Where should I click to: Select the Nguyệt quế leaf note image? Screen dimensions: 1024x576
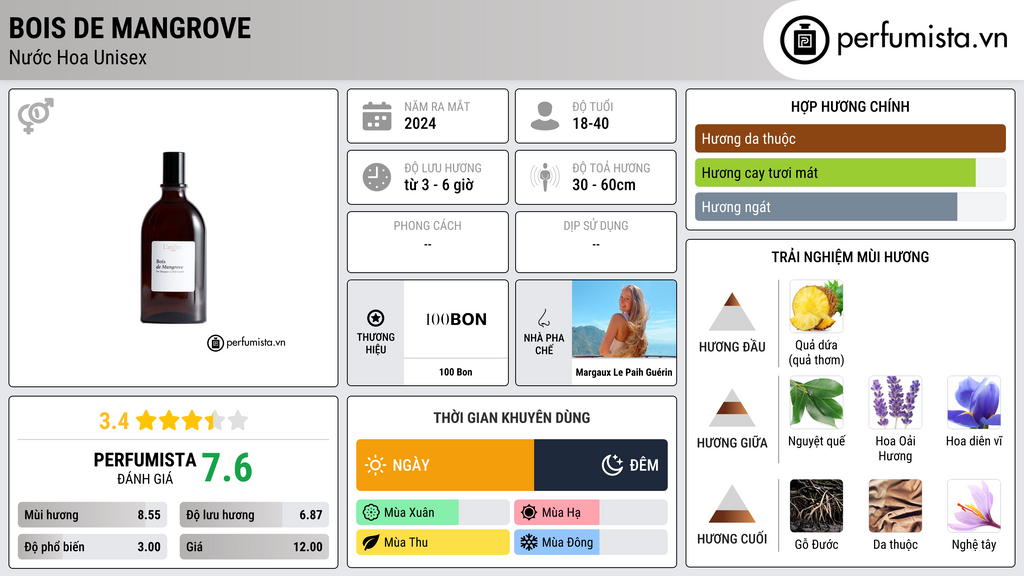click(x=816, y=402)
